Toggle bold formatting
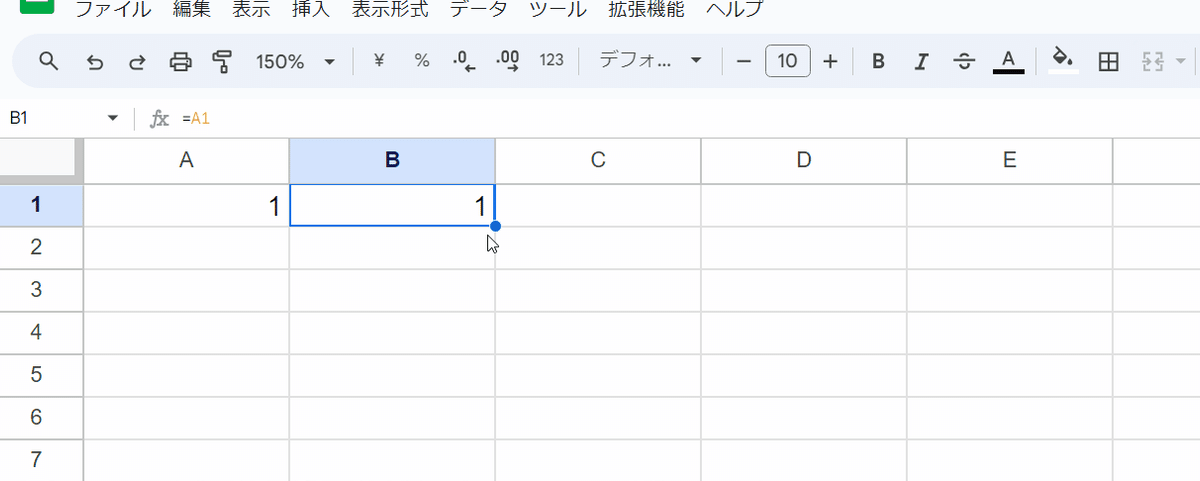The image size is (1200, 481). pyautogui.click(x=878, y=62)
